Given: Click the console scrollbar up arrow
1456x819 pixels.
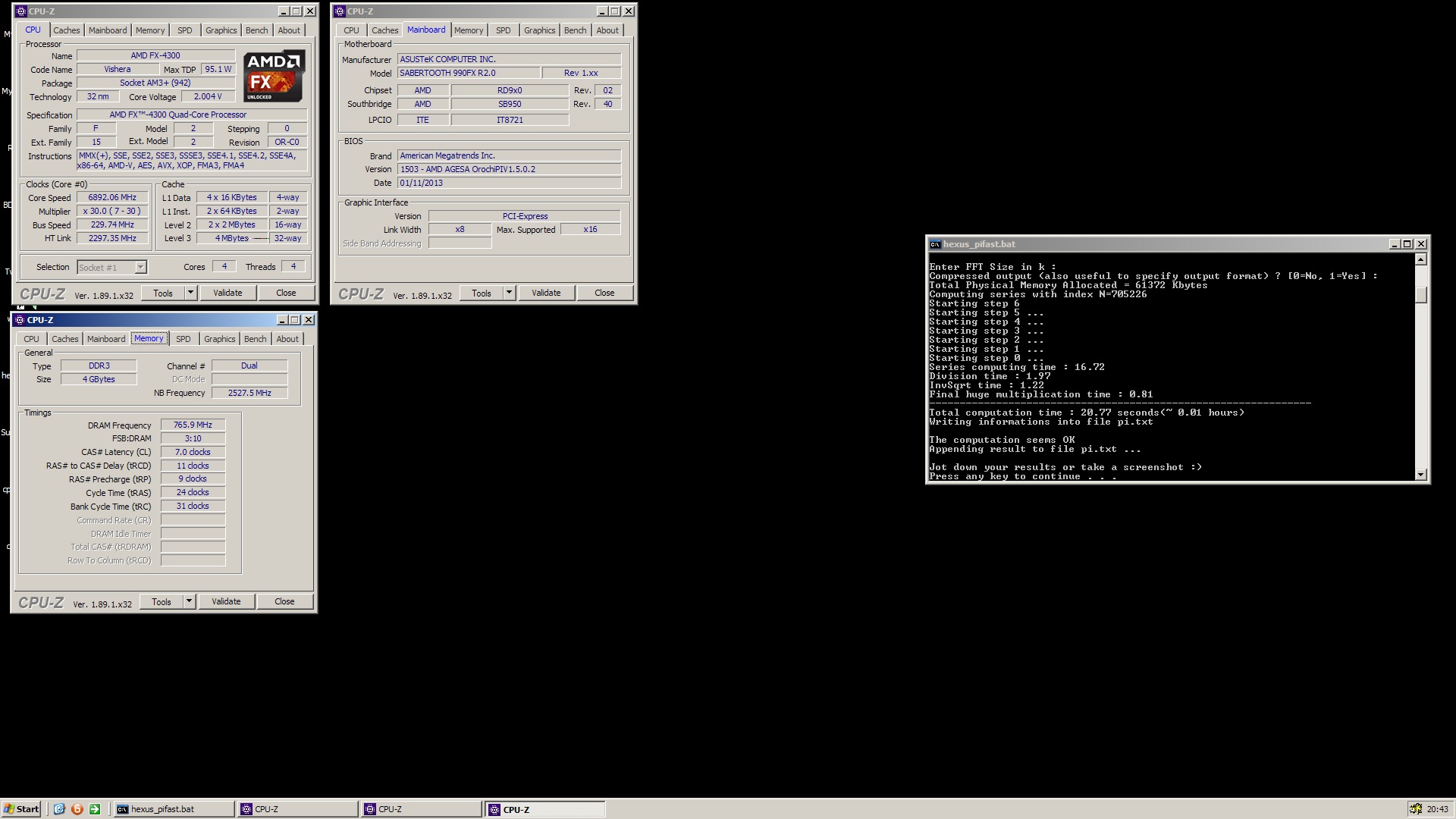Looking at the screenshot, I should click(1421, 259).
